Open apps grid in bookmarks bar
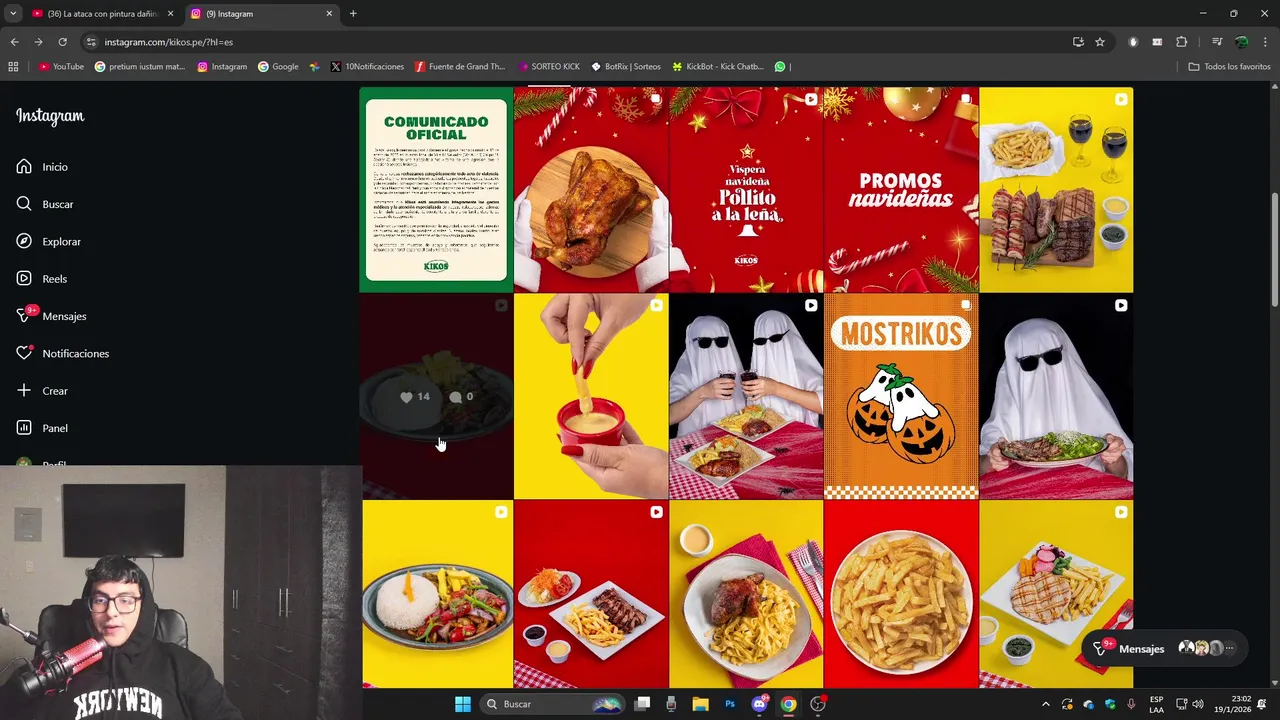 pos(13,67)
